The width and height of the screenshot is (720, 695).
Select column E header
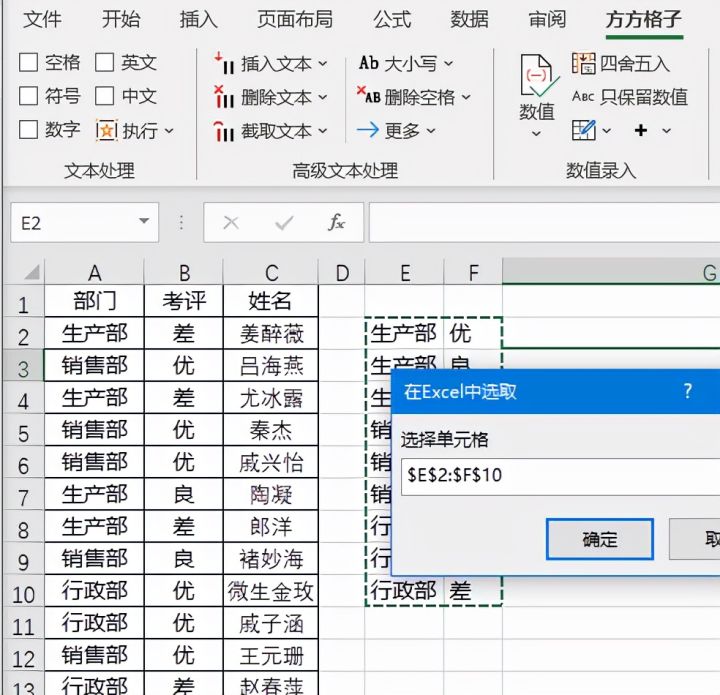405,273
